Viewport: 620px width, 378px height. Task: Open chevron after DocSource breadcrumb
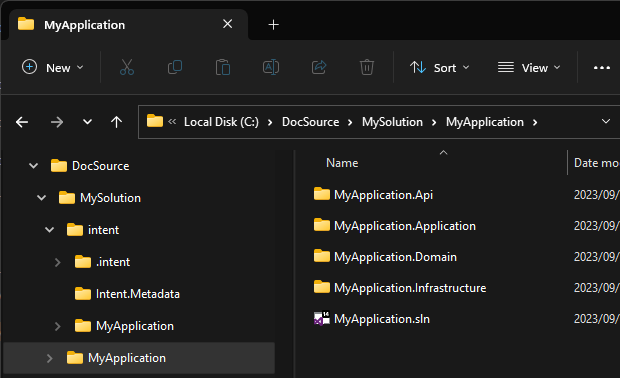[x=350, y=123]
